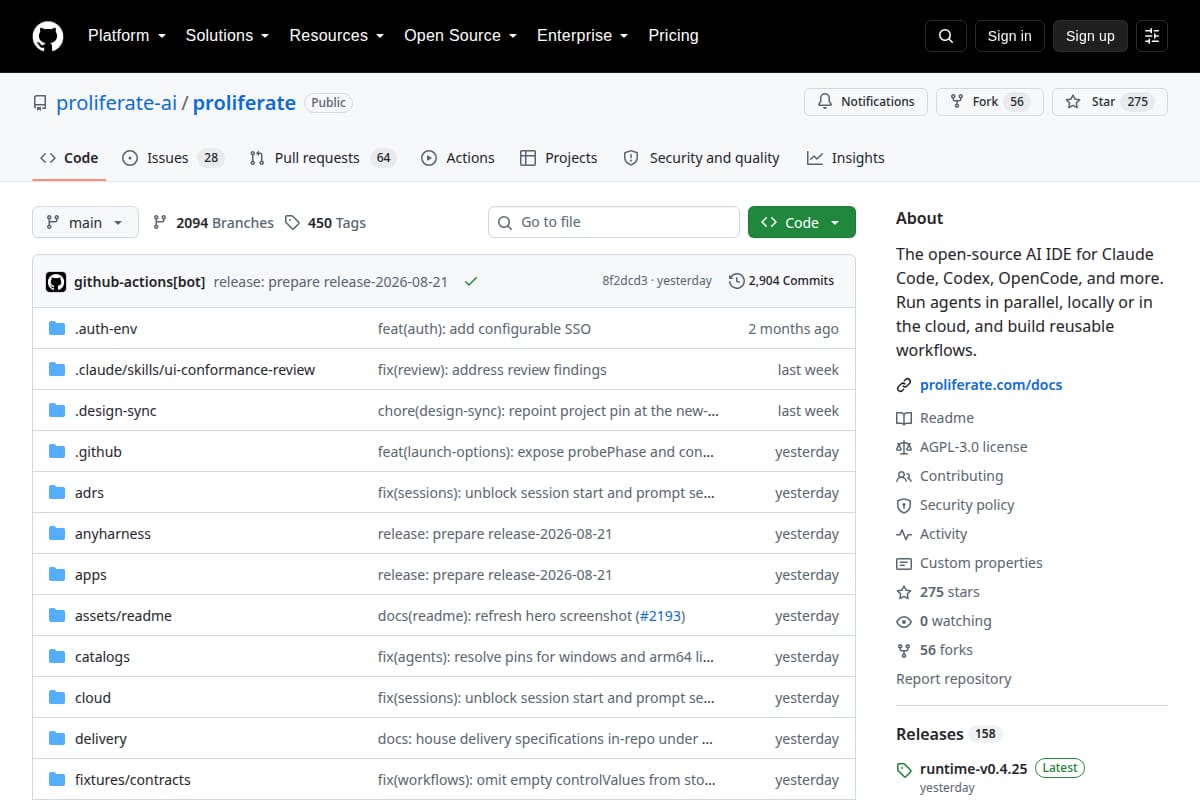
Task: Star the repository with Star button
Action: tap(1110, 102)
